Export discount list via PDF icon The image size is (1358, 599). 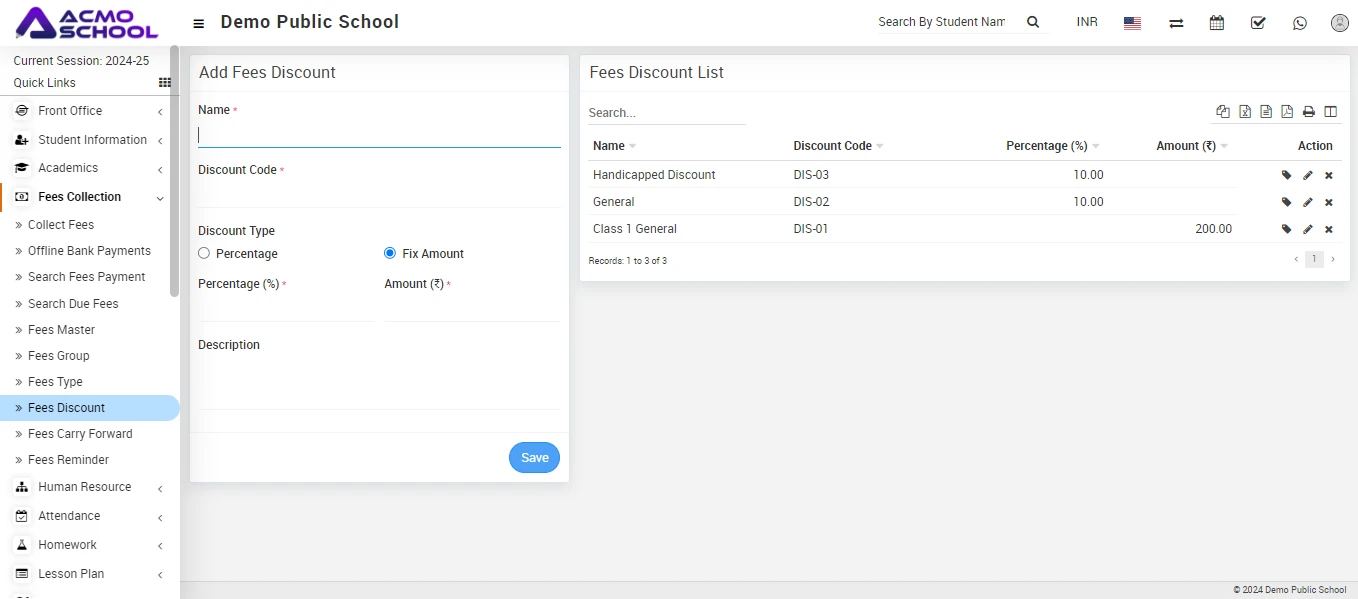(1287, 112)
